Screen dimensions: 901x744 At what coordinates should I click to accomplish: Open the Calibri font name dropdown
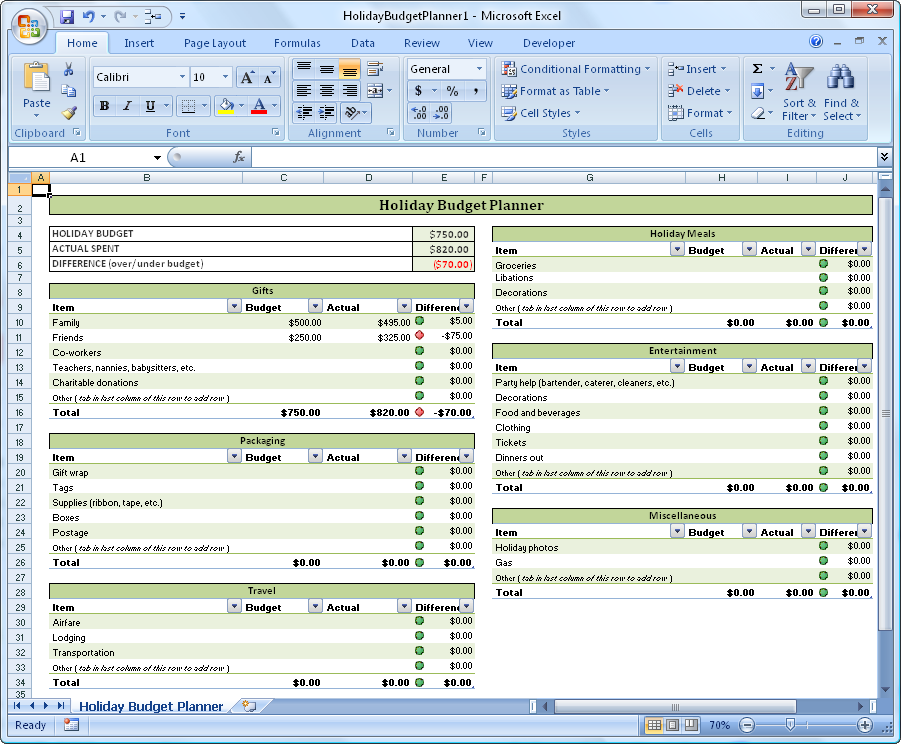pyautogui.click(x=182, y=77)
